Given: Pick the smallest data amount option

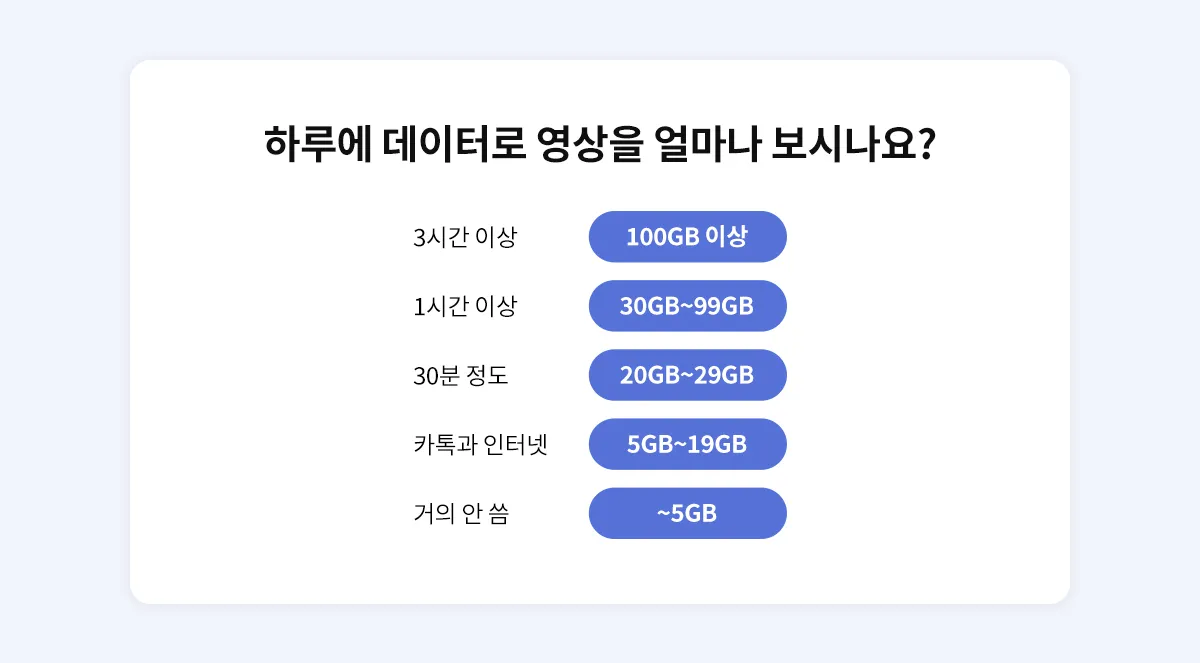Looking at the screenshot, I should point(687,513).
